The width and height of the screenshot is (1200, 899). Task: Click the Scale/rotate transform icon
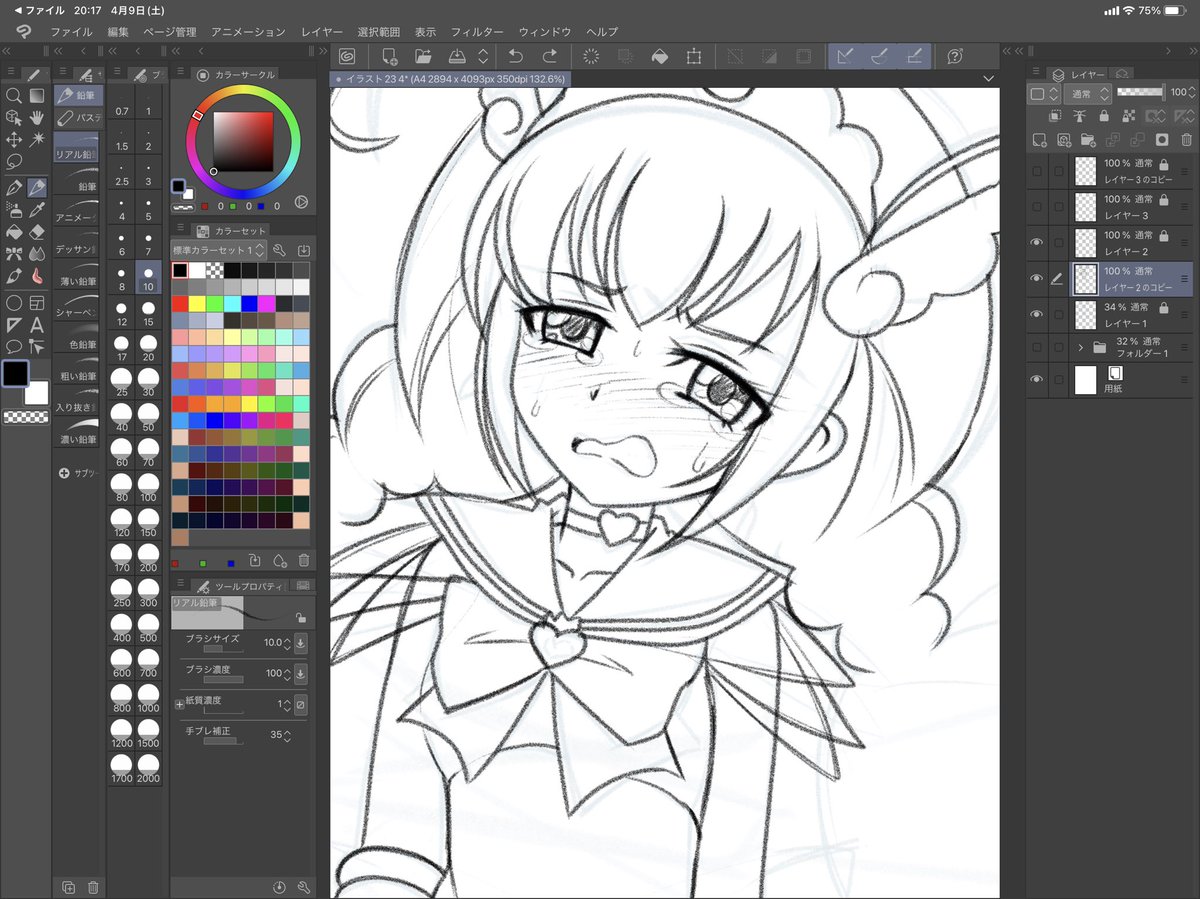(693, 56)
